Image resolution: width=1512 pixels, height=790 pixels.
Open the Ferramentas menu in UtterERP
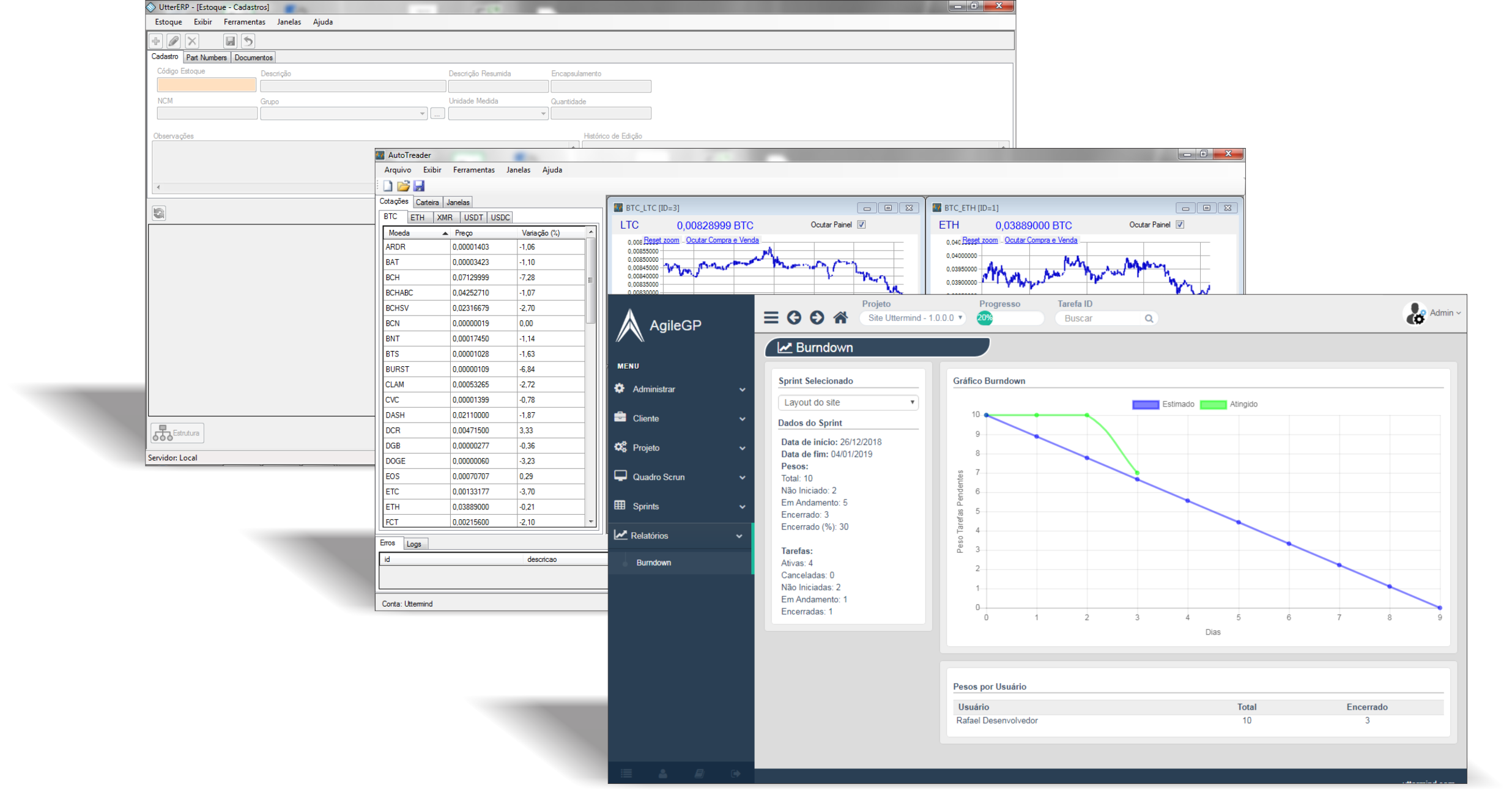coord(245,21)
